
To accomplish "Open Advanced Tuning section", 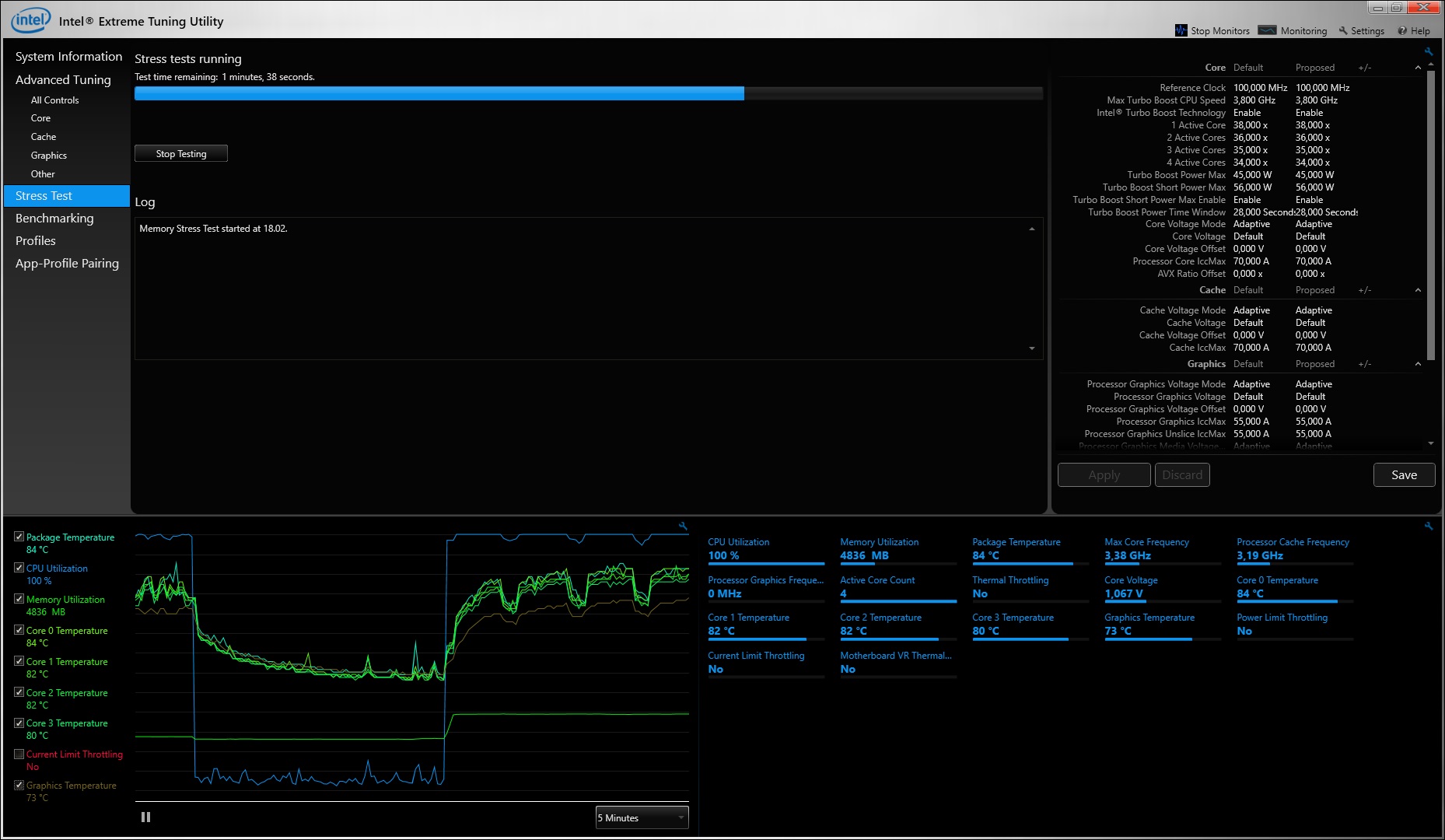I will pyautogui.click(x=63, y=79).
